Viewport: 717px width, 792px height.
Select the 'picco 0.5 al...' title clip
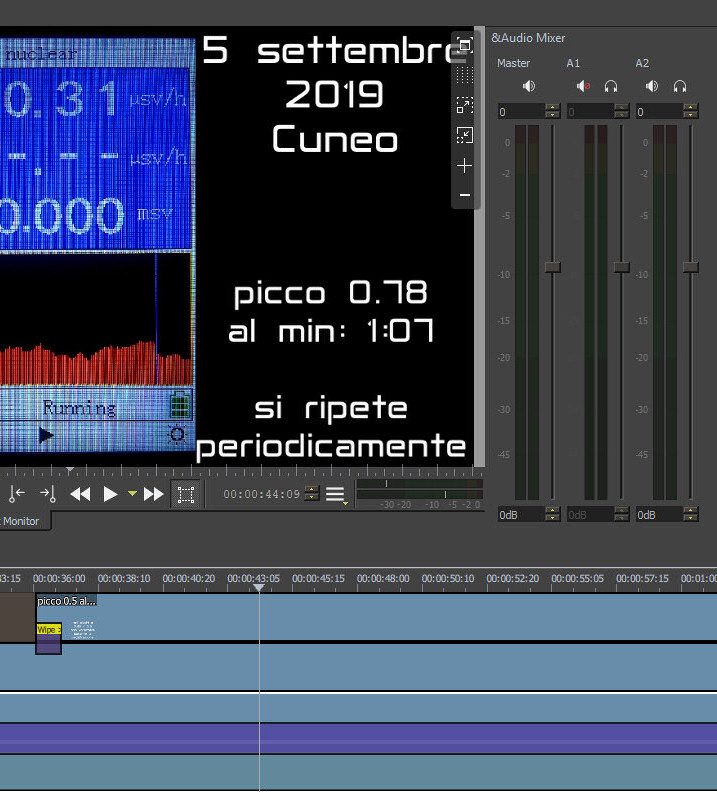coord(66,601)
